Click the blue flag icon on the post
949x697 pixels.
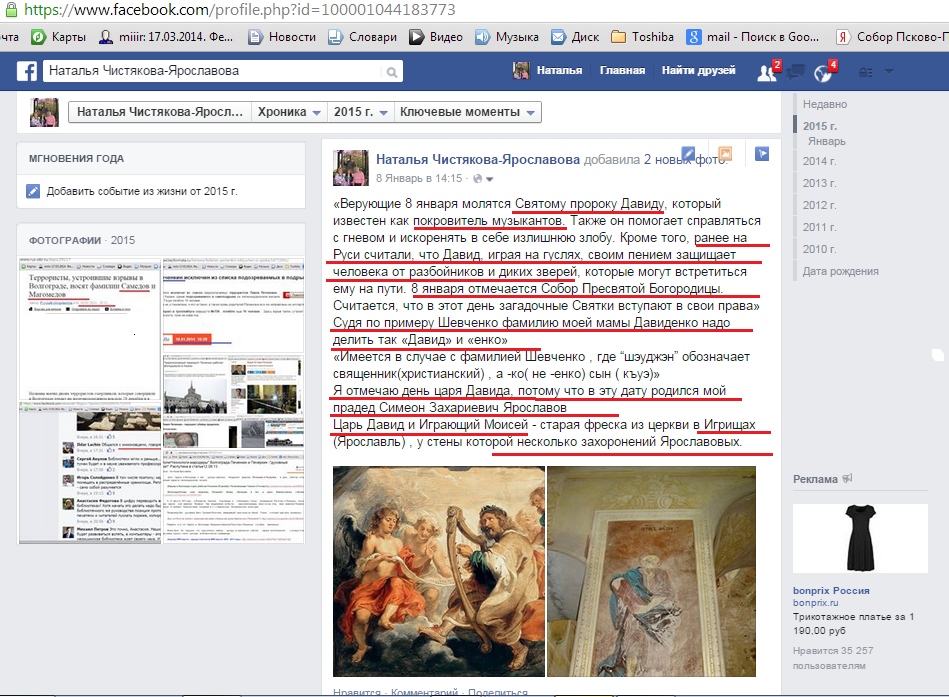click(x=762, y=154)
